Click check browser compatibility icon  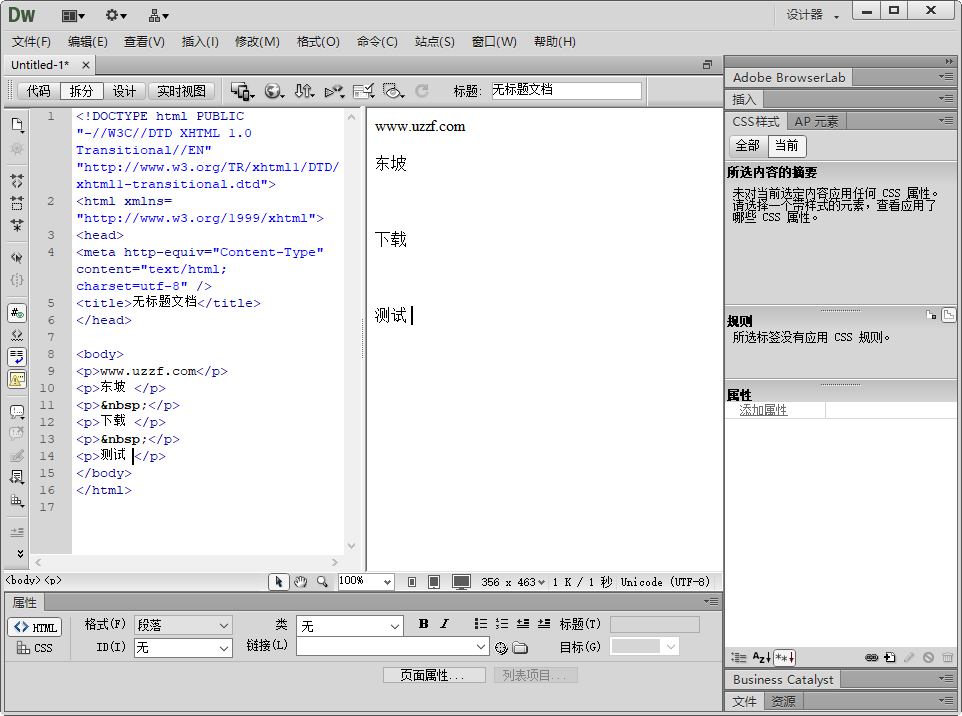(x=364, y=91)
